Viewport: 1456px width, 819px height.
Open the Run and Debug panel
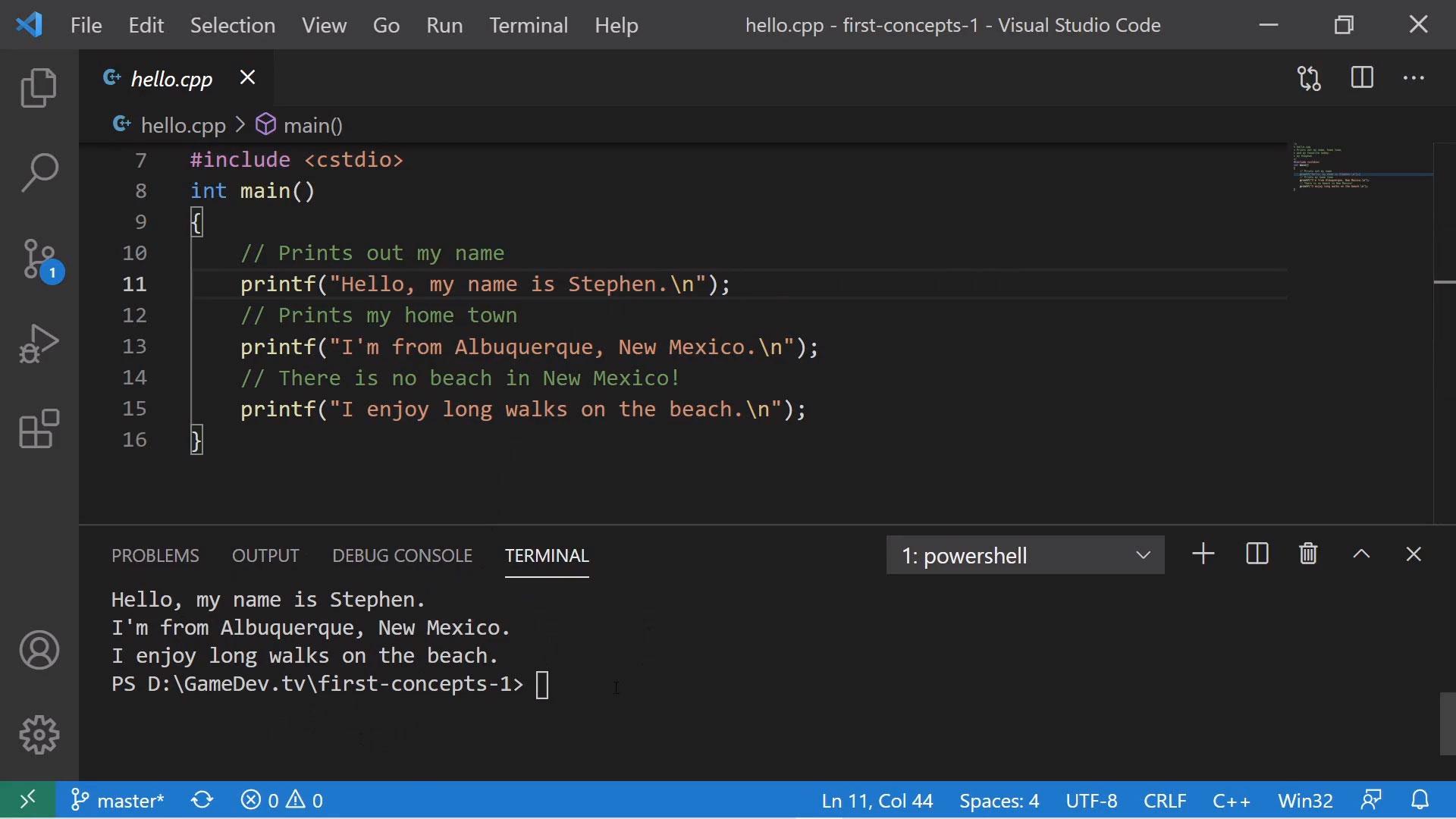tap(39, 343)
